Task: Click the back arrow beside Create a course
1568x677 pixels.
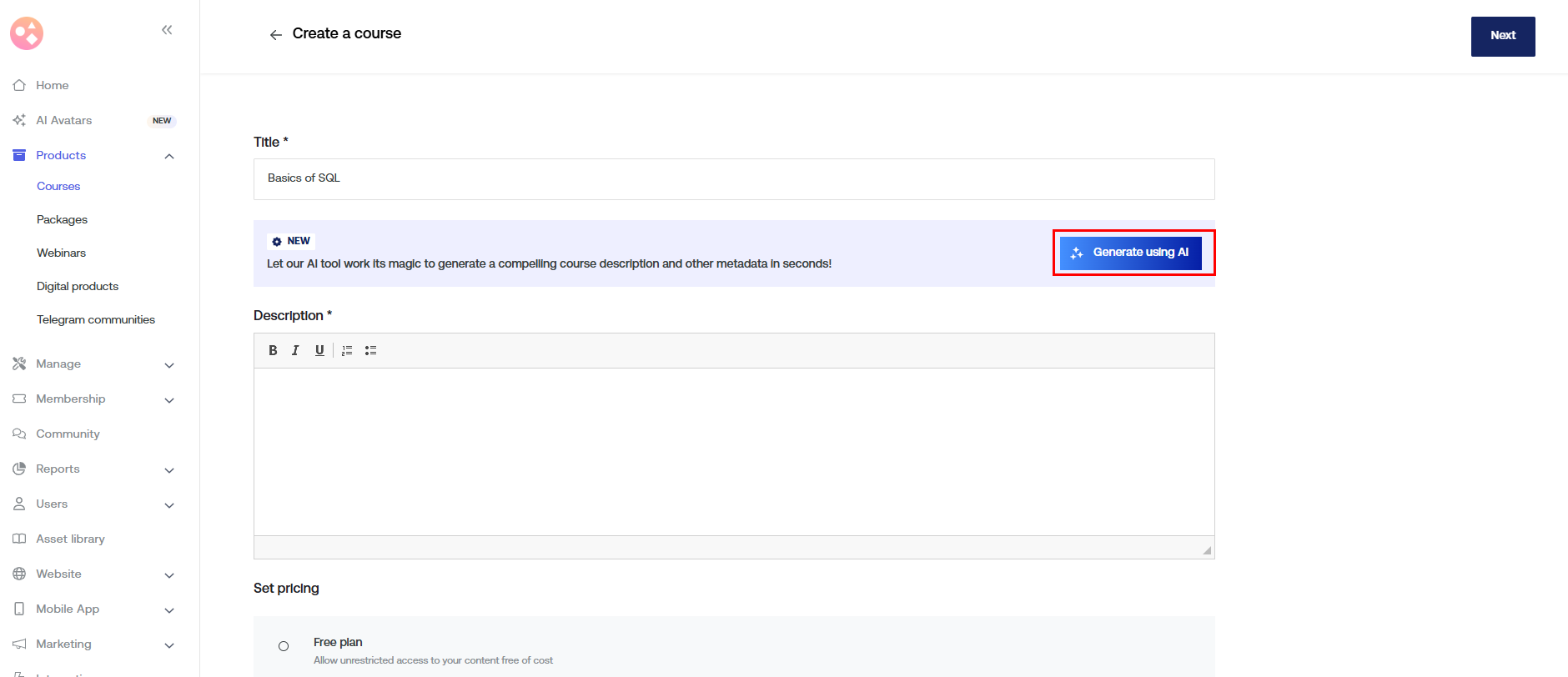Action: 275,35
